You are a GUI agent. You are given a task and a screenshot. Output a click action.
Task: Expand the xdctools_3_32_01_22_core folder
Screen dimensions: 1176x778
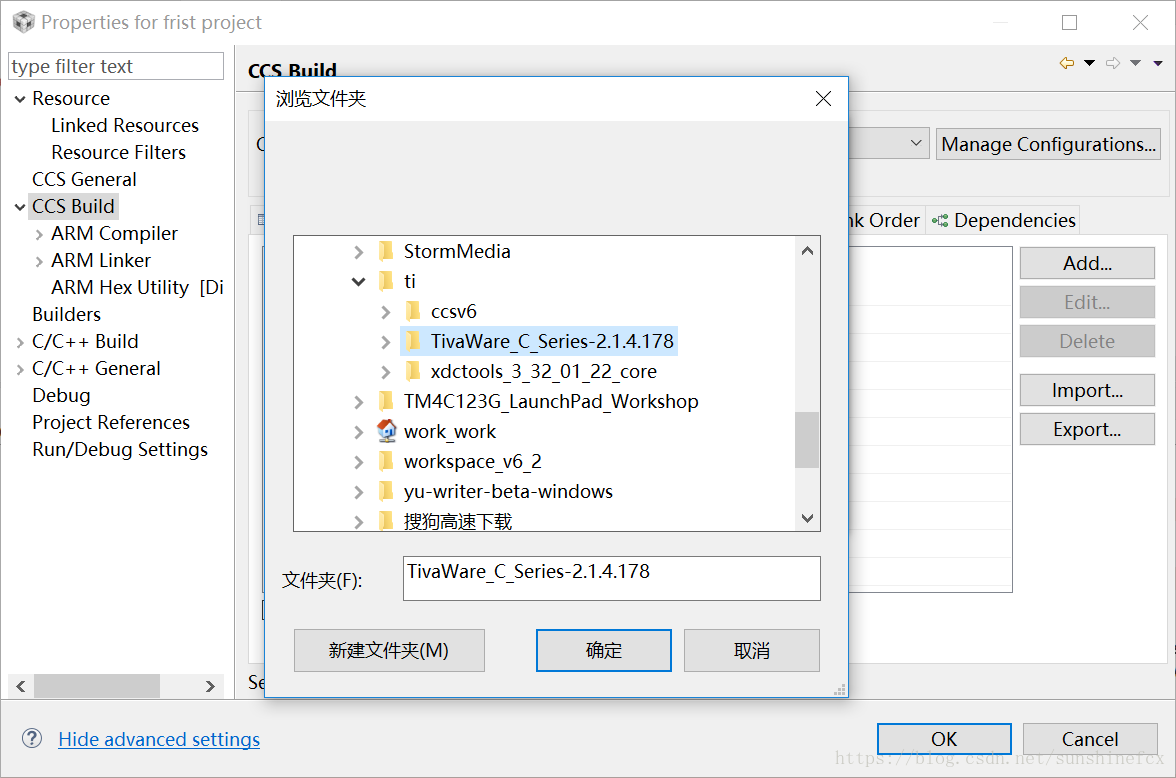pyautogui.click(x=386, y=371)
